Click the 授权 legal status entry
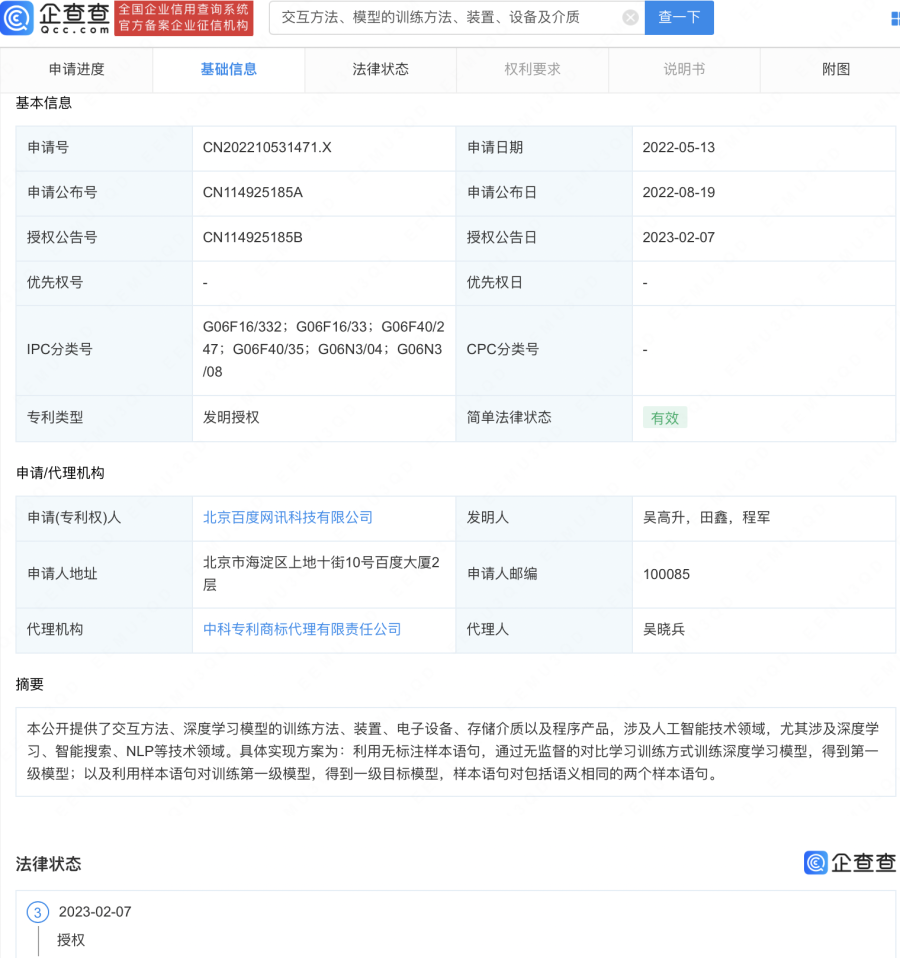900x958 pixels. pos(71,940)
